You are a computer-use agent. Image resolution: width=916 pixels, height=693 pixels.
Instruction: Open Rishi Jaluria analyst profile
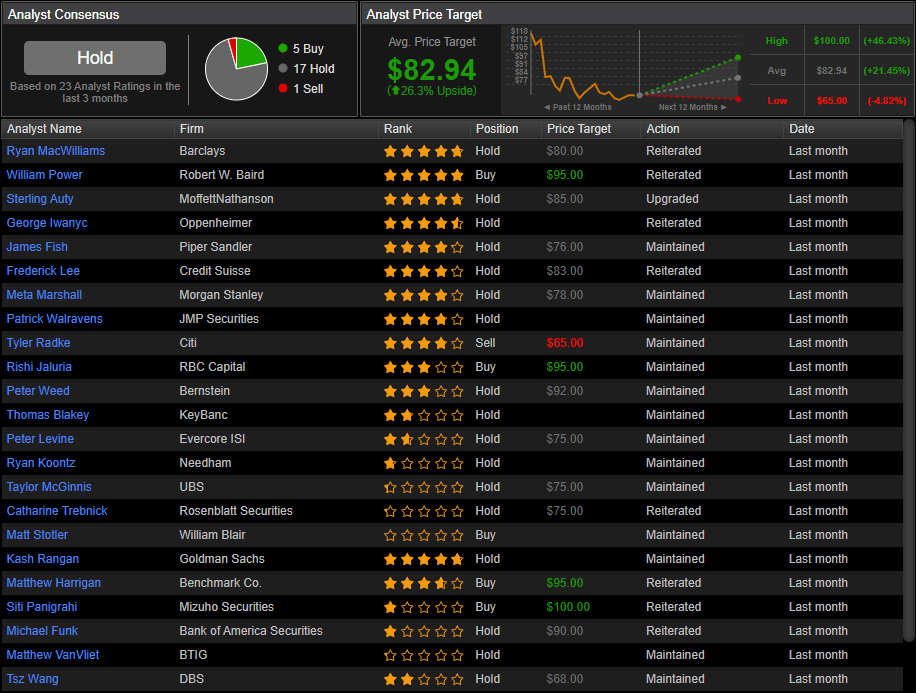click(x=39, y=366)
